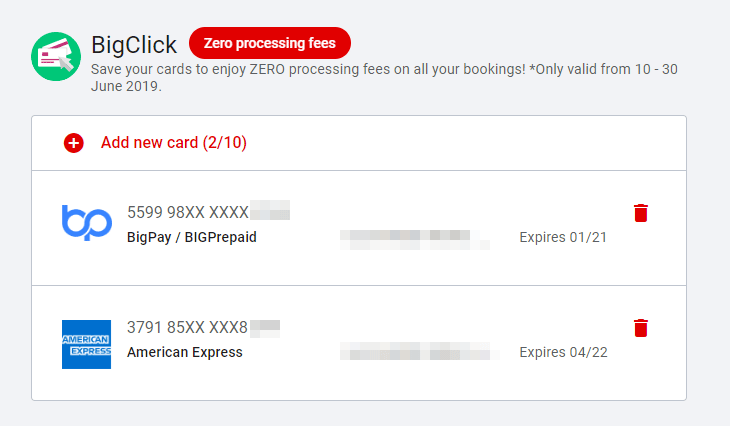Click blurred last digits of Amex number
The image size is (730, 426).
[265, 326]
